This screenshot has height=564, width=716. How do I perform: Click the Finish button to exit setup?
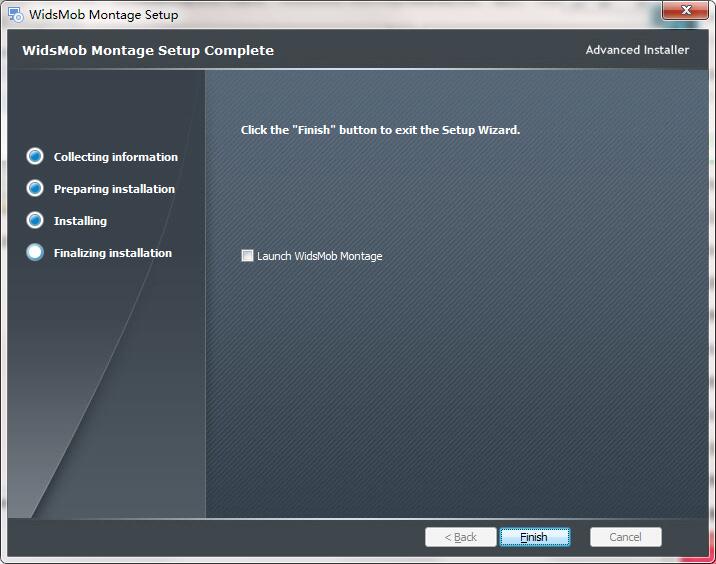[x=534, y=537]
